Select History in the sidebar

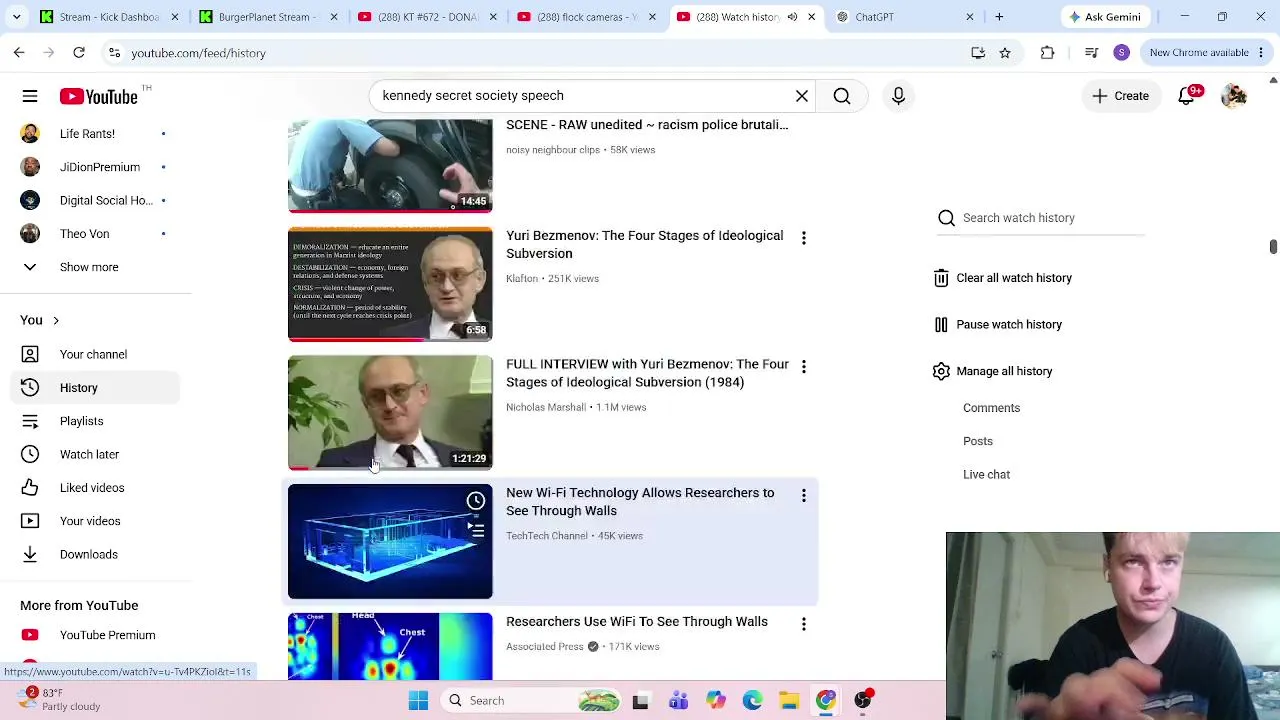pos(95,388)
